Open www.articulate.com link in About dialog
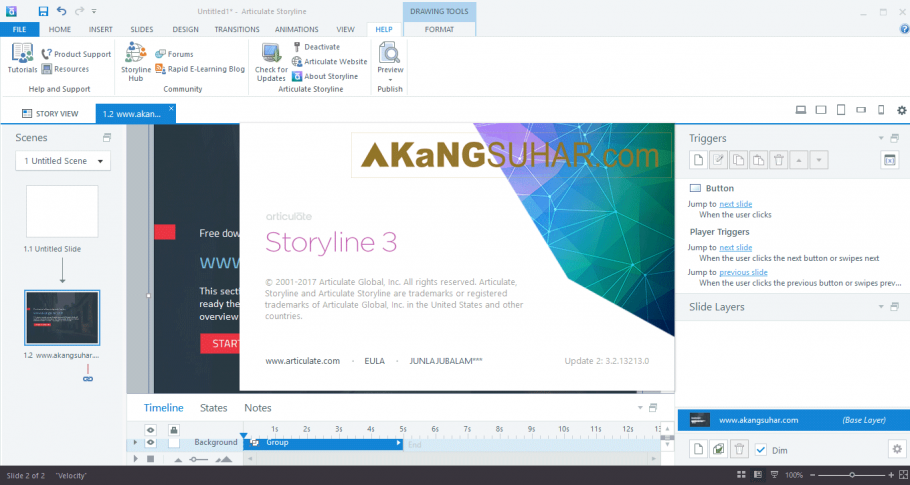910x485 pixels. 302,361
